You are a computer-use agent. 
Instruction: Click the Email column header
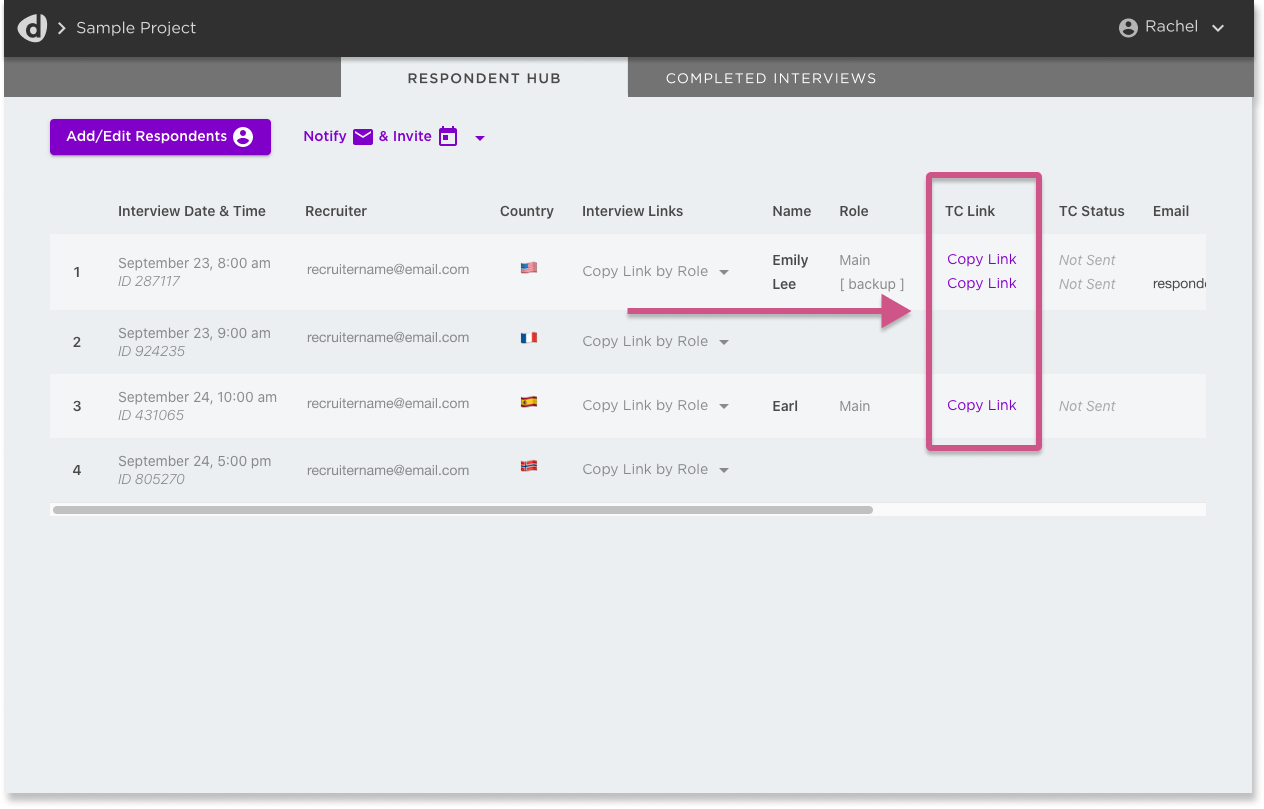(x=1171, y=211)
